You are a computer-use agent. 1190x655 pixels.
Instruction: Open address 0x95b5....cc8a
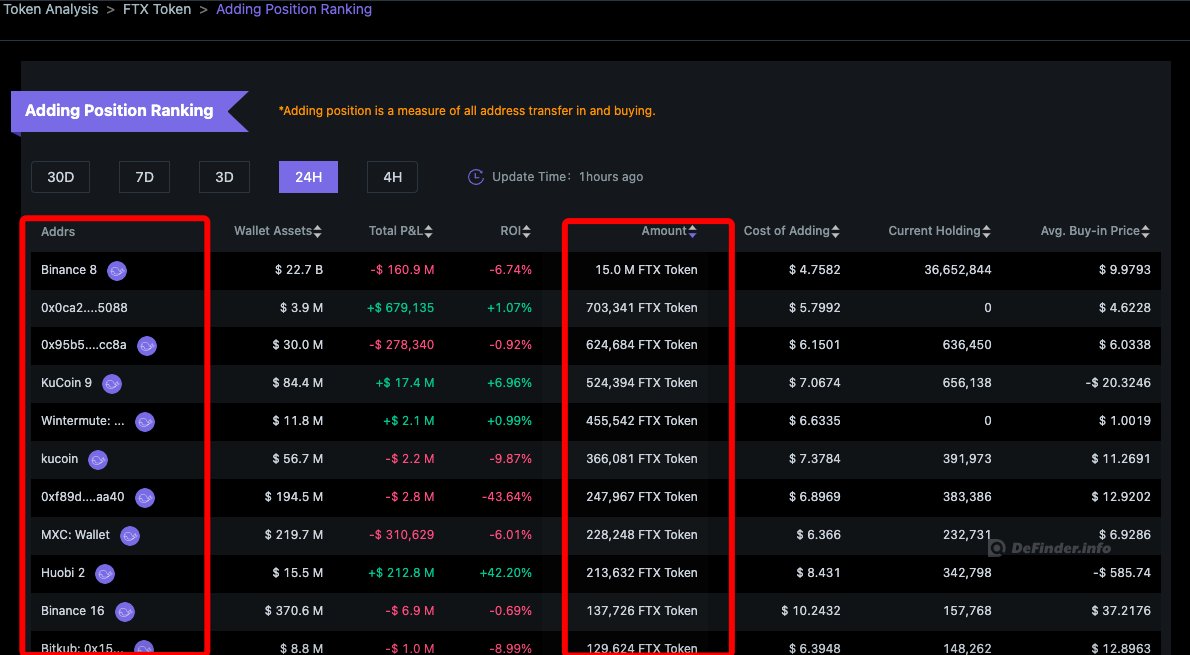pos(83,345)
